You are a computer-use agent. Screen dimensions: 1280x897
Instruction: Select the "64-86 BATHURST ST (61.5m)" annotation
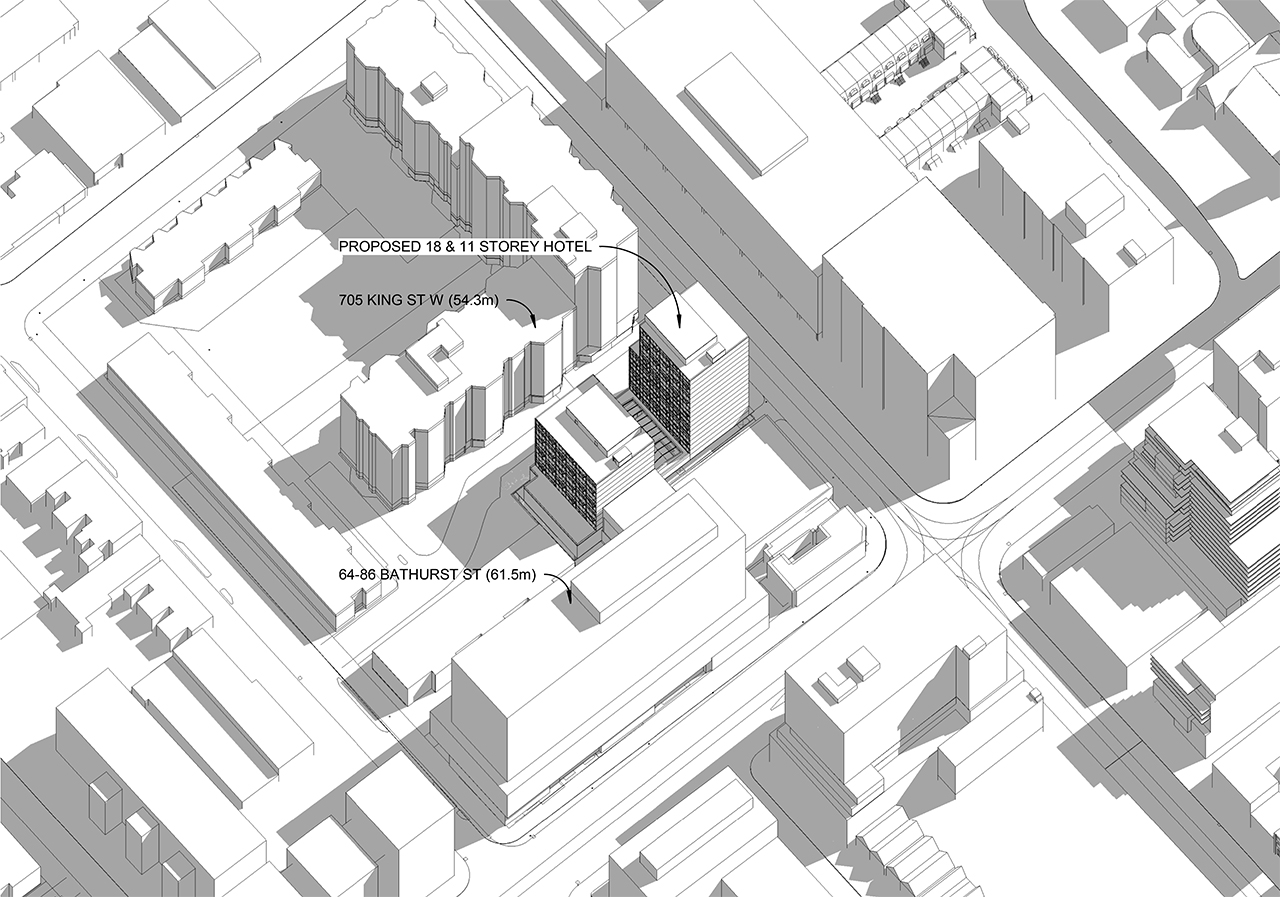(438, 575)
